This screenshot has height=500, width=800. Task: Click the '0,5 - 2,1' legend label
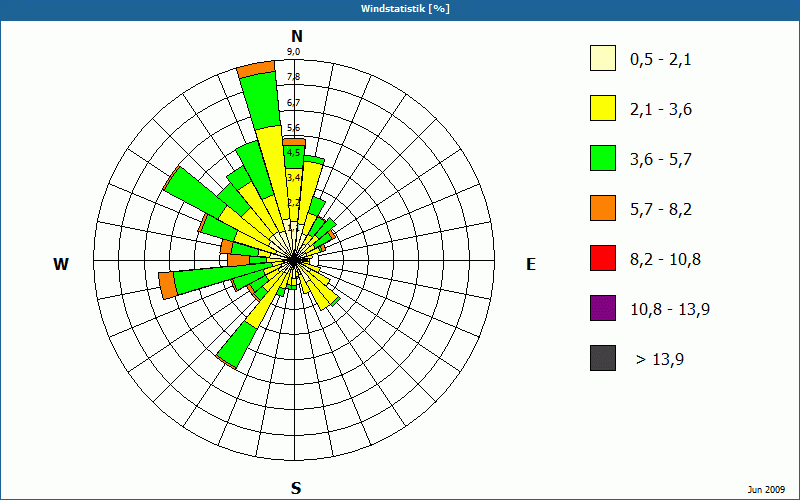click(661, 60)
